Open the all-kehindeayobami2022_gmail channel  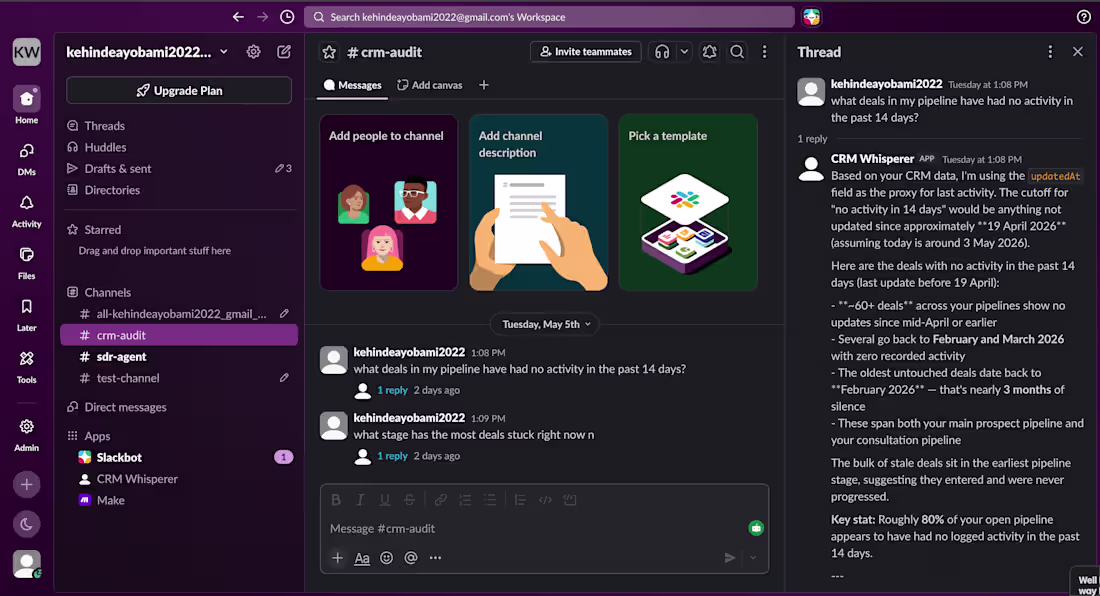click(179, 314)
